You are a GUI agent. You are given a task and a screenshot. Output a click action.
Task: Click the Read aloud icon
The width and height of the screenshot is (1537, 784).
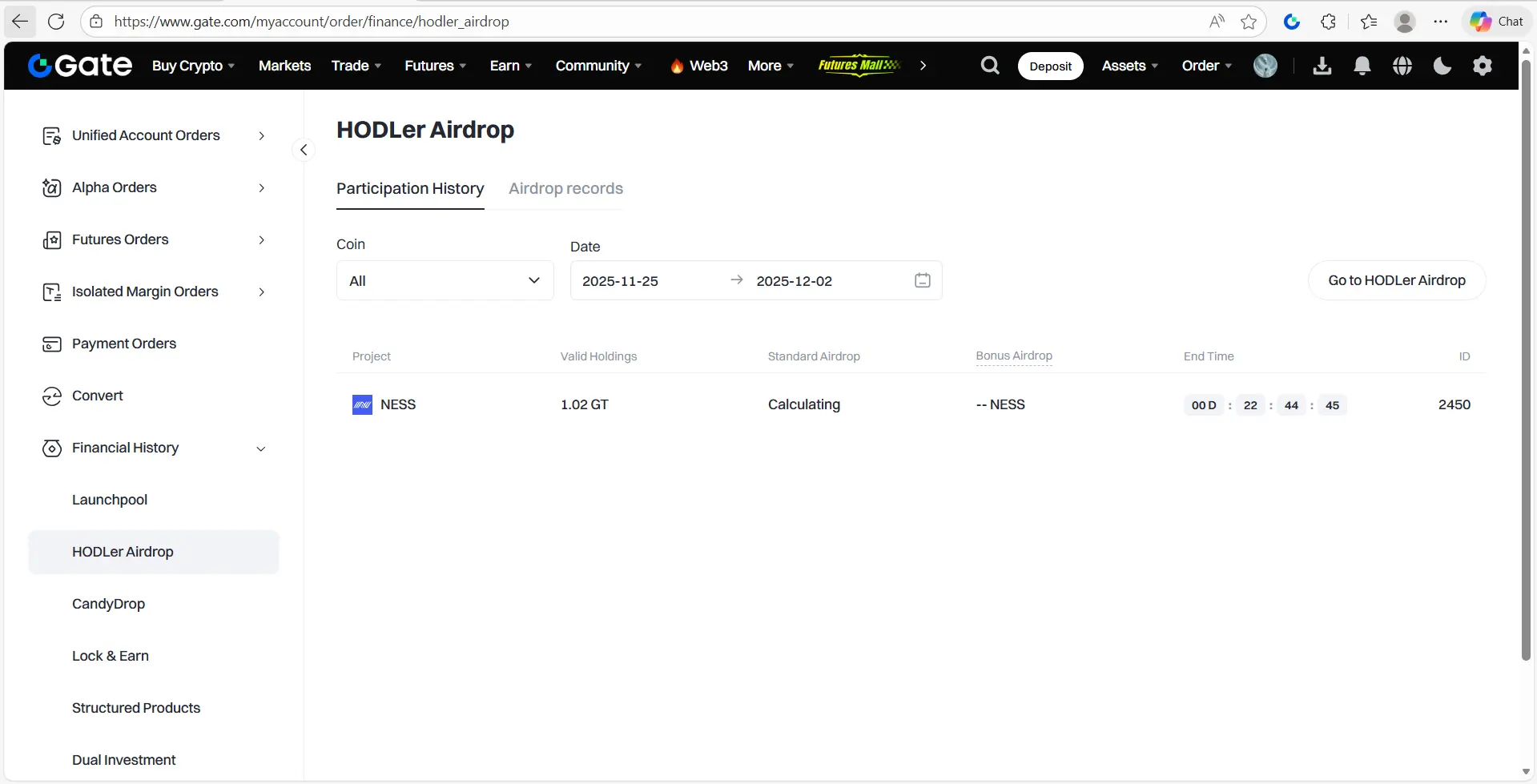click(1217, 22)
